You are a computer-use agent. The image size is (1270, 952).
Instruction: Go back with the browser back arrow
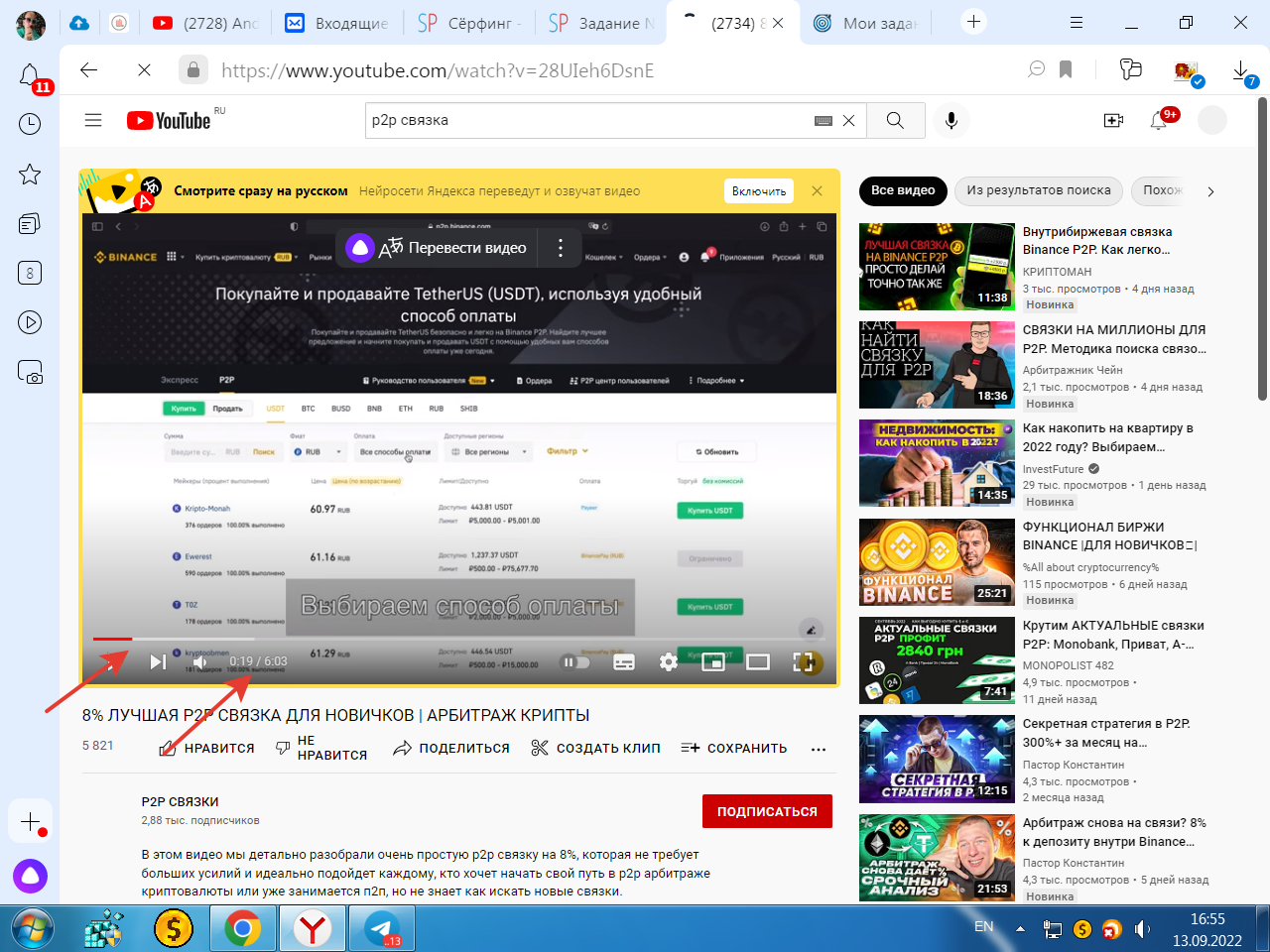(88, 70)
